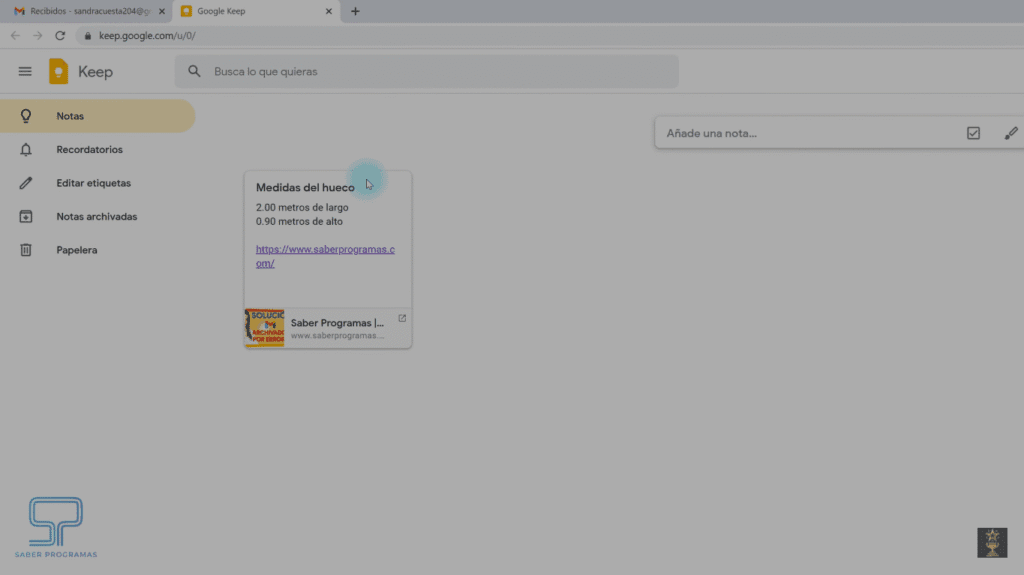Open the Saber Programas link preview thumbnail
Image resolution: width=1024 pixels, height=575 pixels.
point(264,328)
